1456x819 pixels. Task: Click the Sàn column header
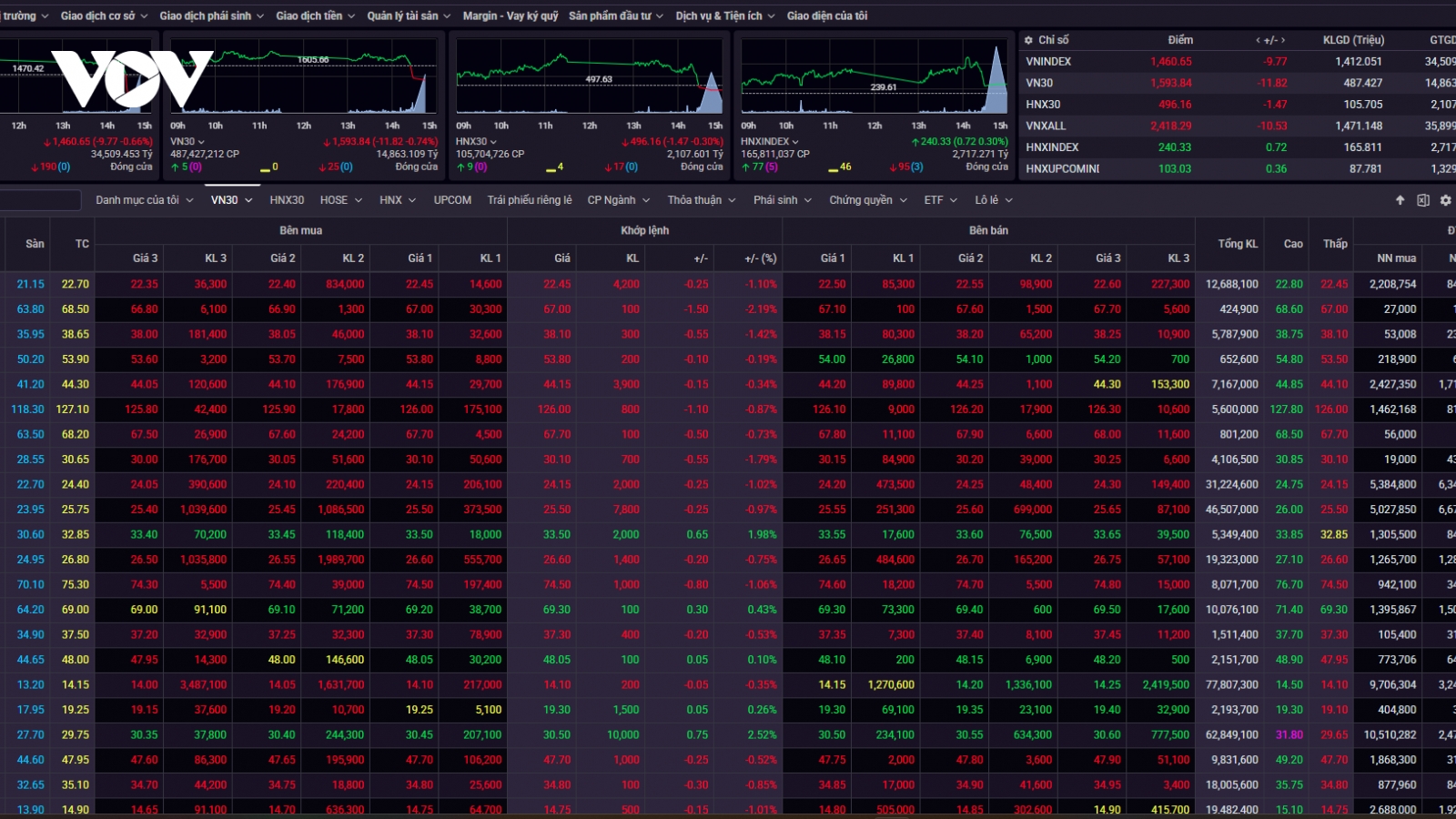tap(35, 244)
